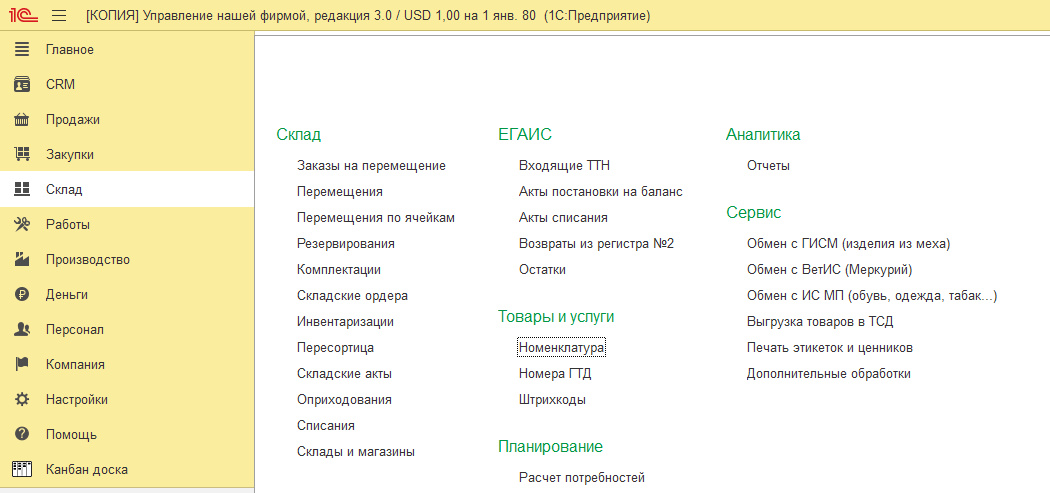Open the CRM section
The width and height of the screenshot is (1050, 493).
click(60, 84)
